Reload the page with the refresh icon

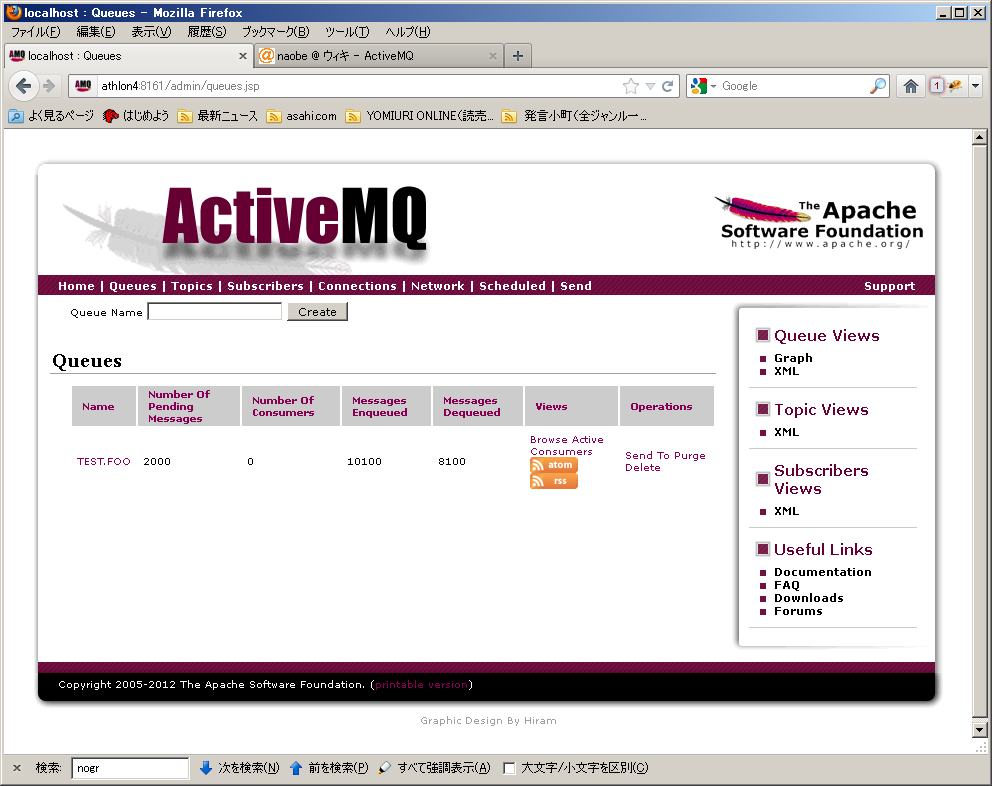tap(667, 86)
